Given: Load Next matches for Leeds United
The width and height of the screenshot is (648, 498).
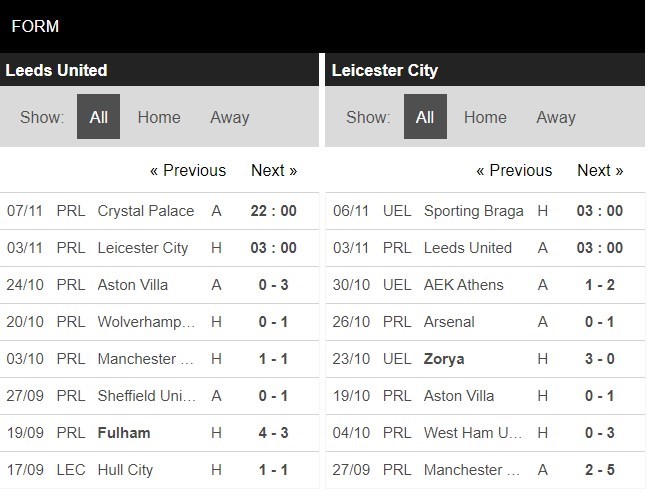Looking at the screenshot, I should pyautogui.click(x=274, y=170).
